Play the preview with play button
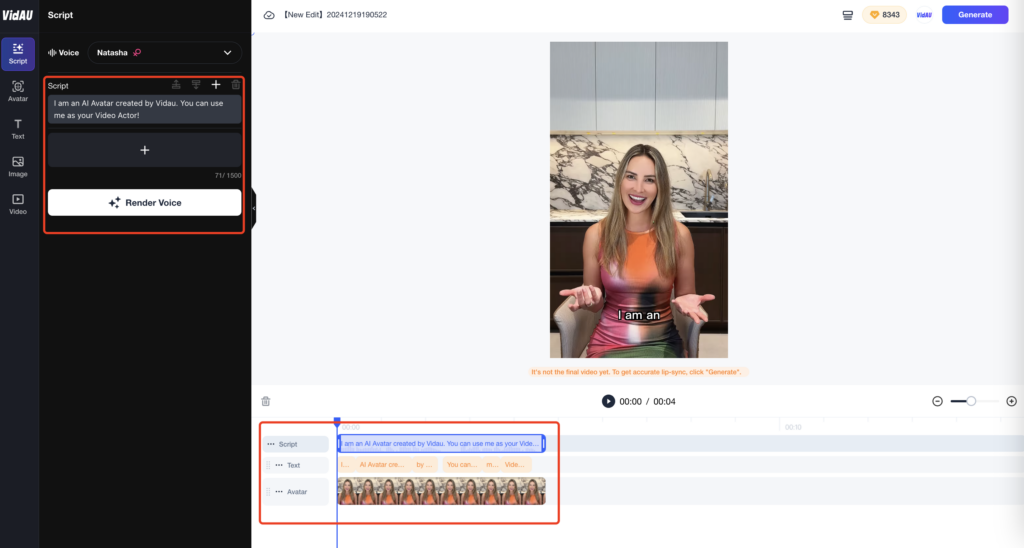This screenshot has height=548, width=1024. tap(608, 401)
